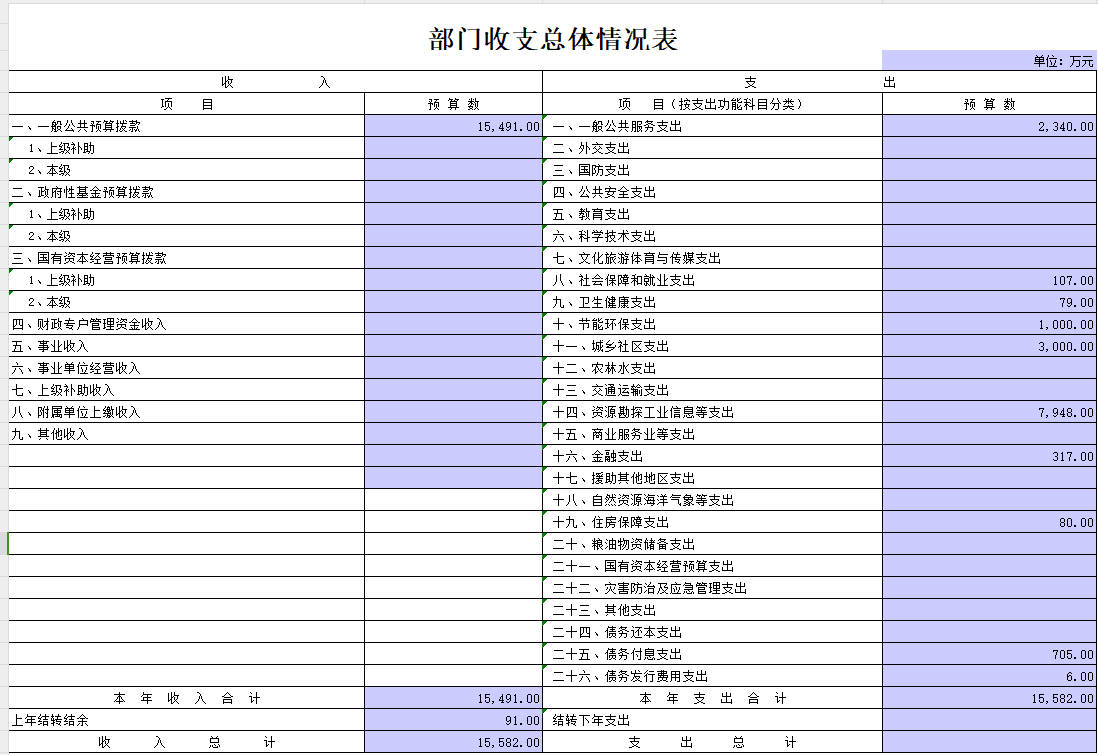Click the 二十二、灾害防治及应急管理支出 cell
1098x755 pixels.
point(712,588)
